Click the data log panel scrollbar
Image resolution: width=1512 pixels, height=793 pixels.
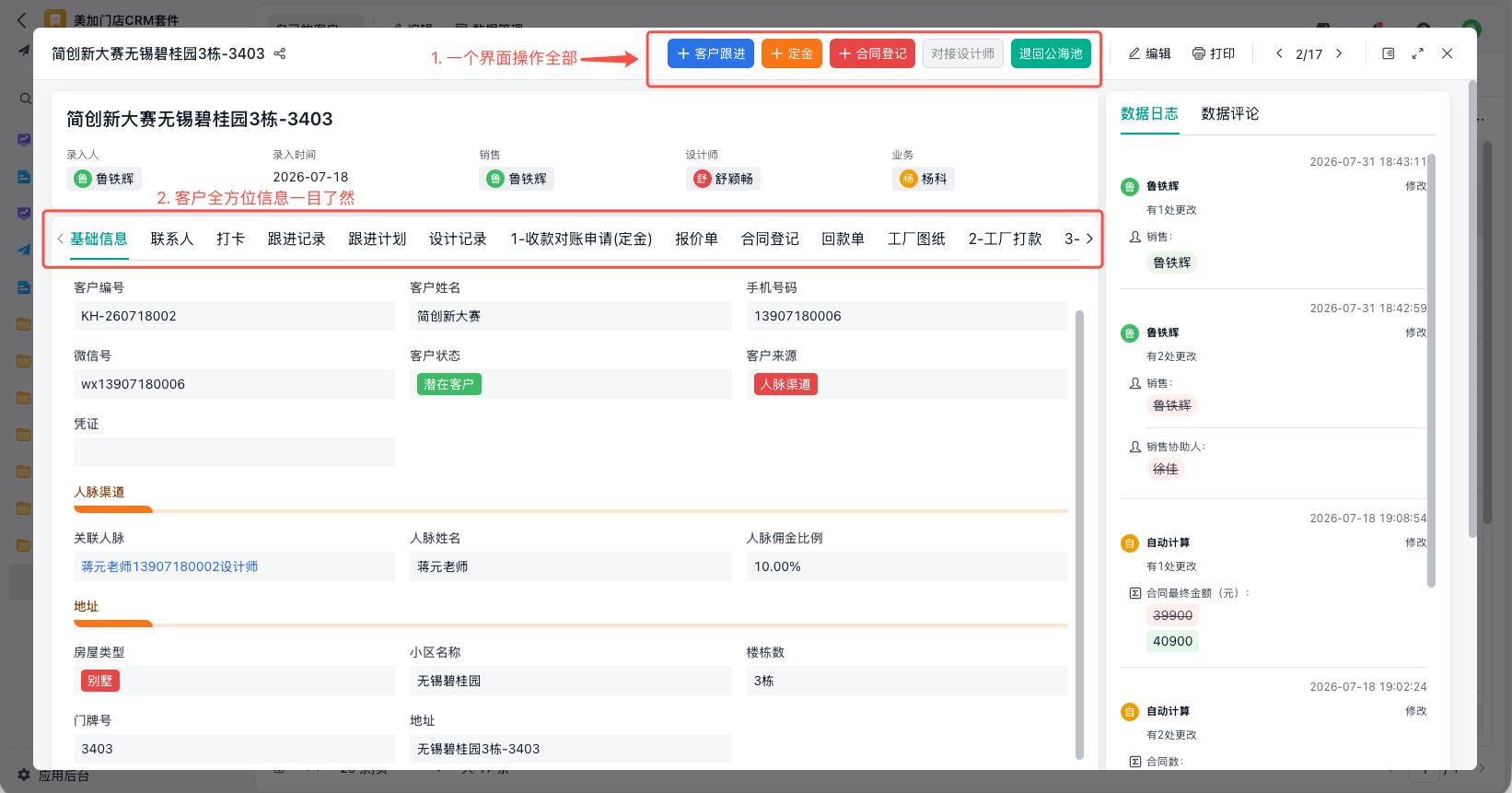point(1431,370)
